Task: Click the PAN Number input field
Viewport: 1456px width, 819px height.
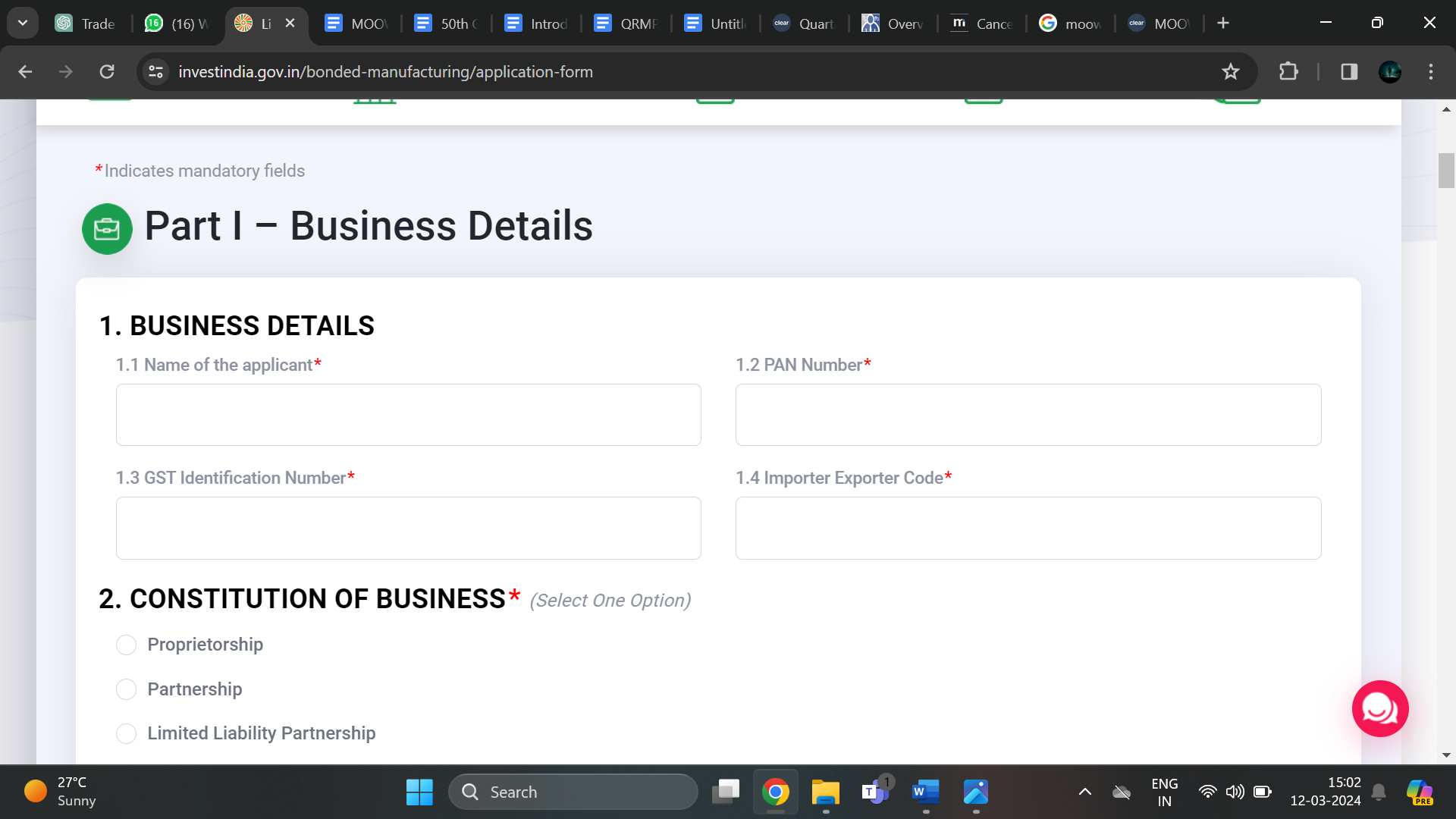Action: 1028,415
